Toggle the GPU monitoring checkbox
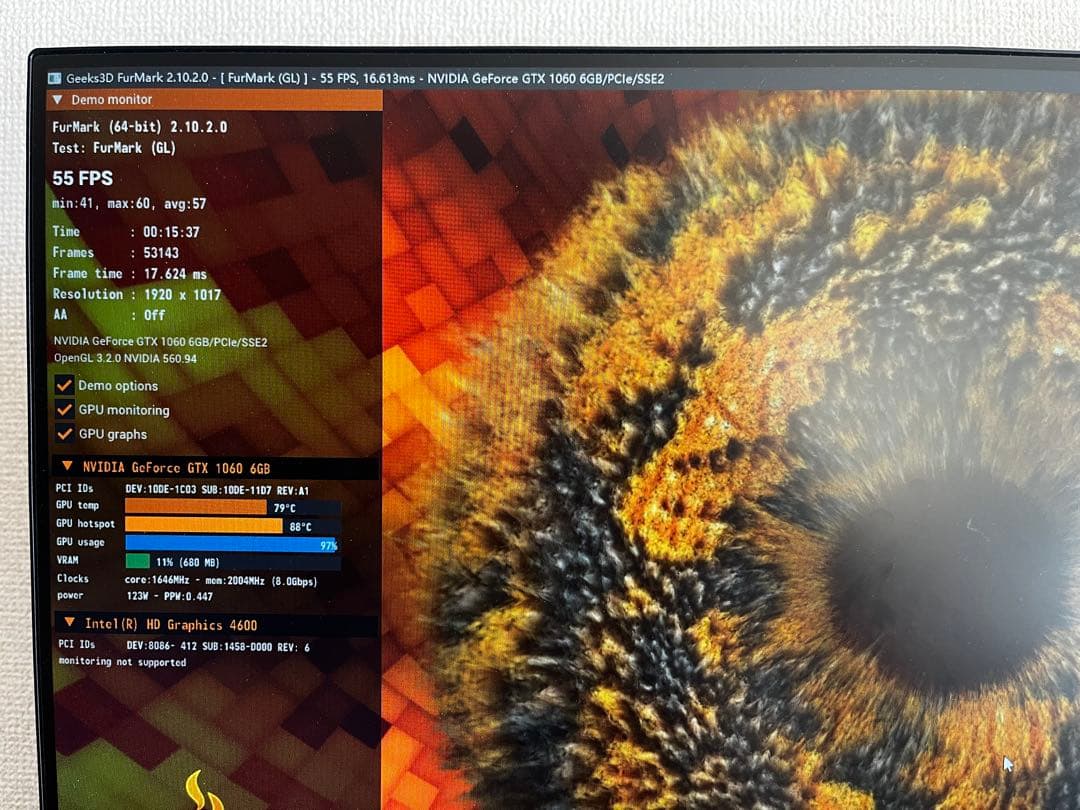1080x810 pixels. click(x=65, y=409)
